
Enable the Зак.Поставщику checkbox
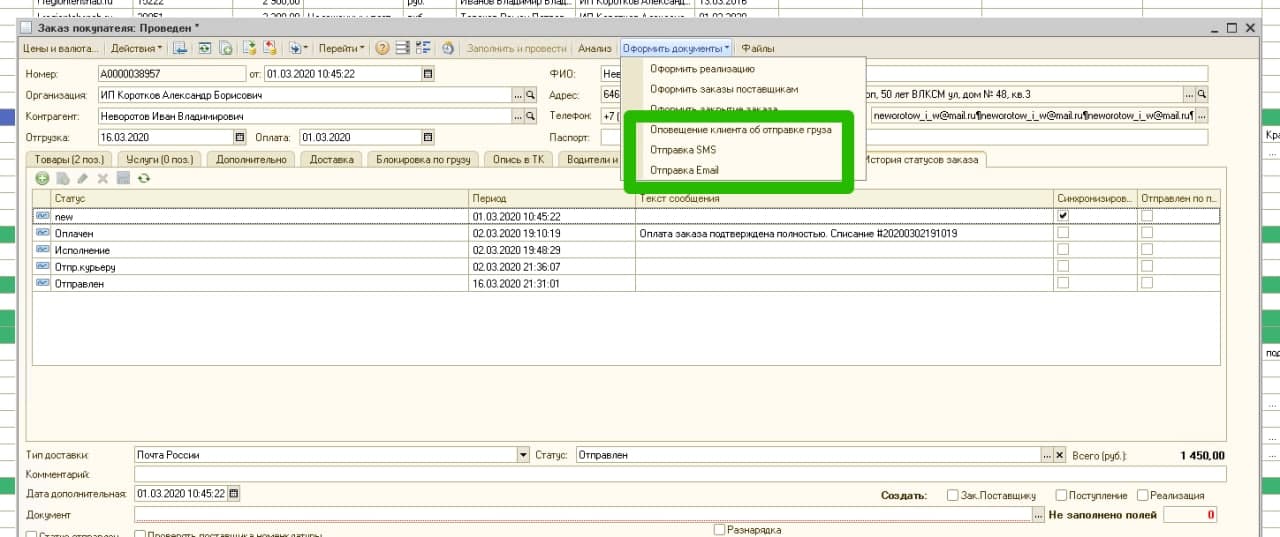(x=951, y=495)
